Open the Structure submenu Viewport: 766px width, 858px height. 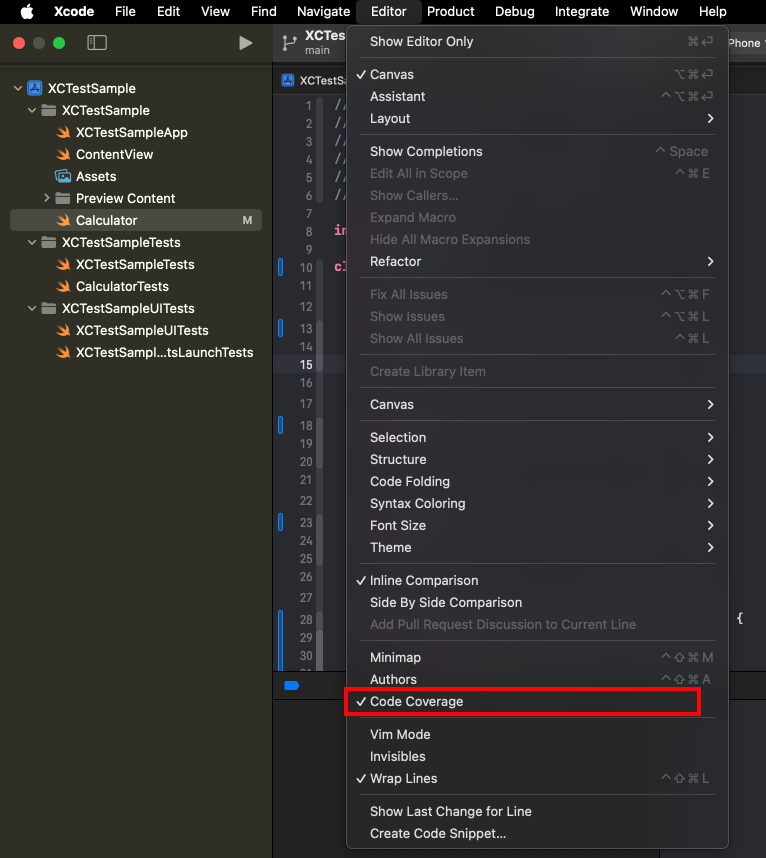tap(537, 460)
